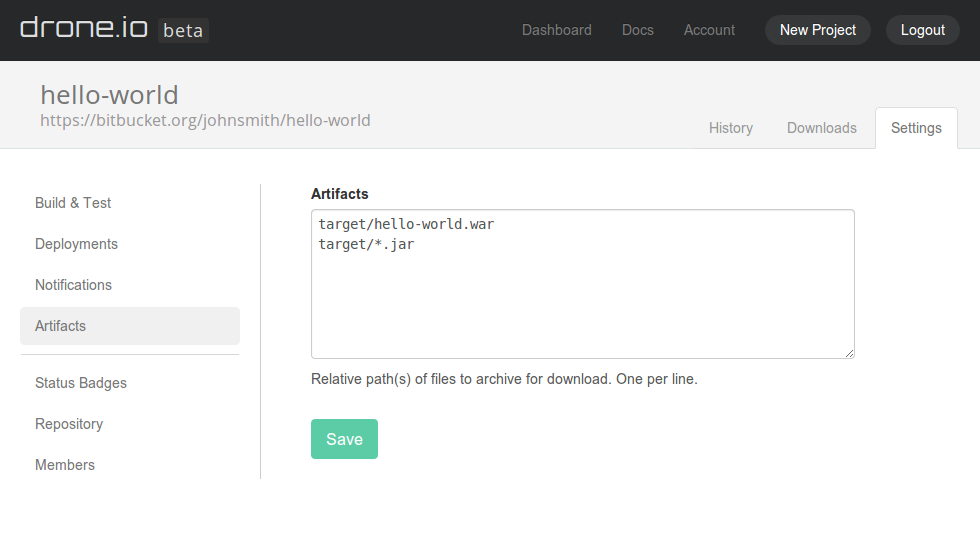Open the Account page
The image size is (980, 557).
[709, 30]
